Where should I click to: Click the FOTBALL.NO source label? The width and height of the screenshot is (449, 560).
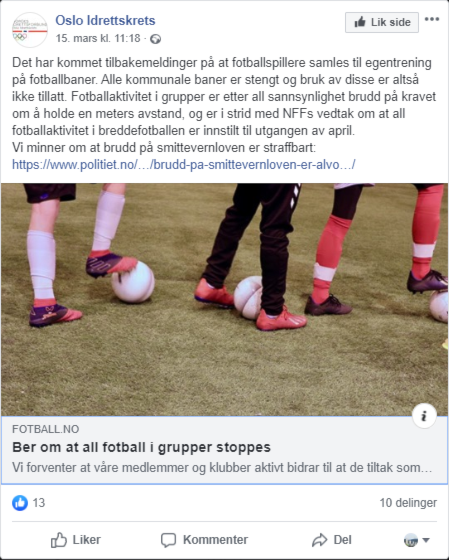[46, 429]
